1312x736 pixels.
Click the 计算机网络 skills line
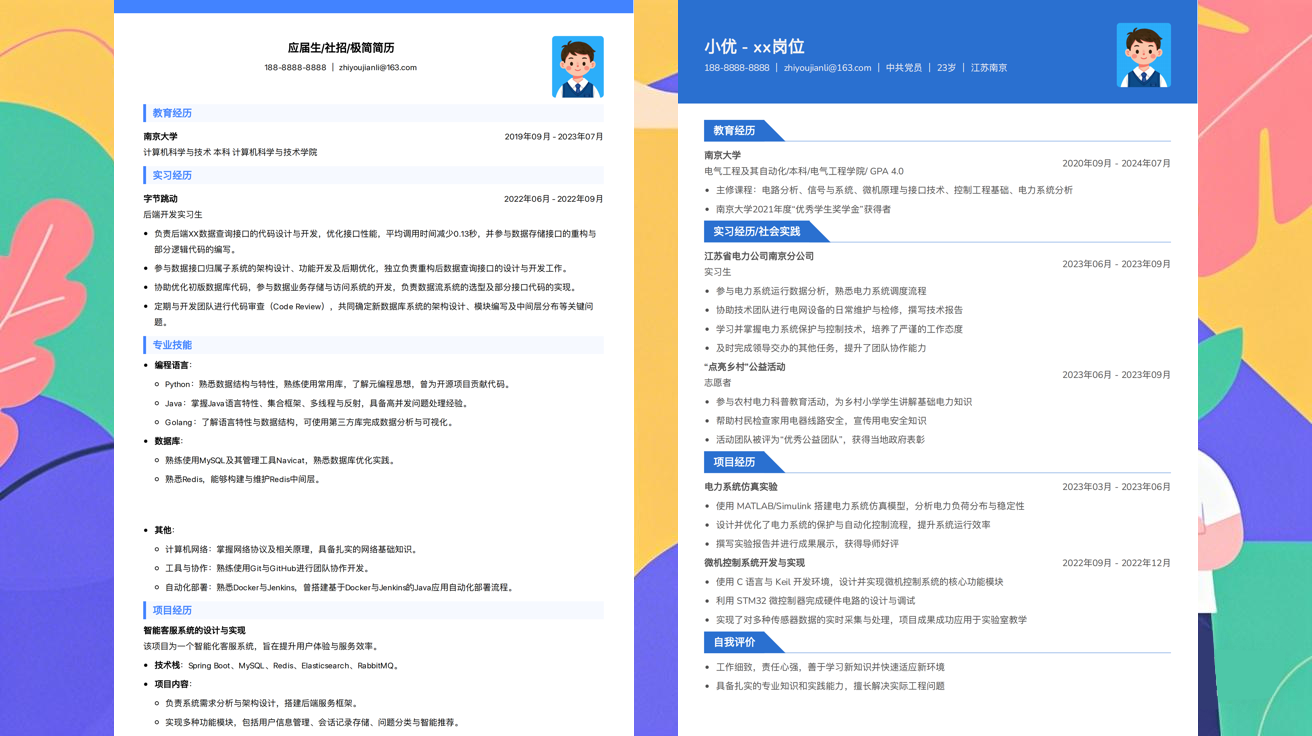click(x=291, y=549)
